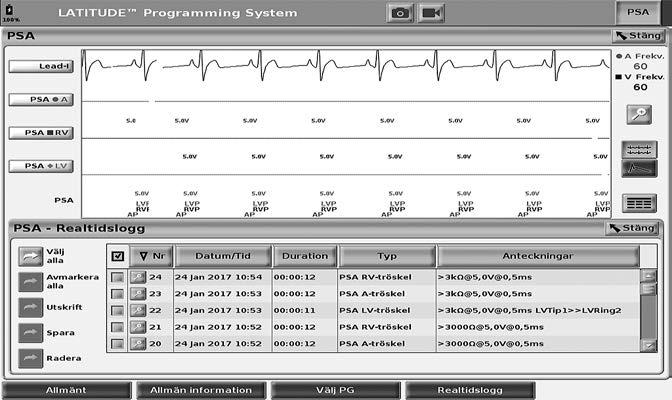Open the list view icon under waveform tools
The width and height of the screenshot is (672, 400).
pos(639,203)
